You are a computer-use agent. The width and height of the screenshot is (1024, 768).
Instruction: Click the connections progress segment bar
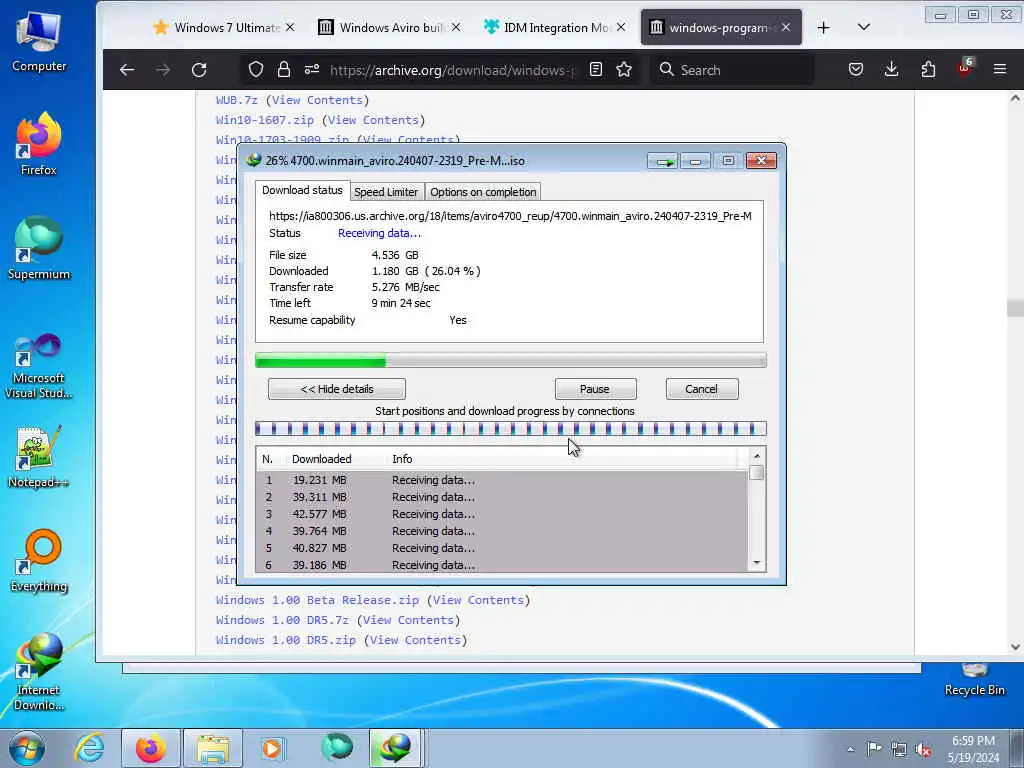[x=511, y=428]
